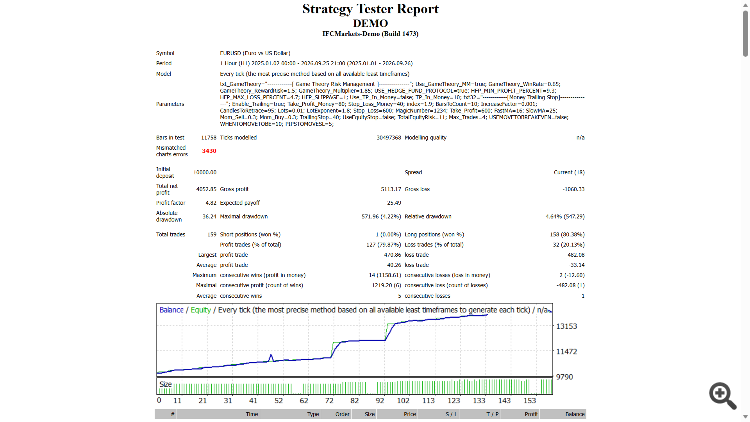Viewport: 750px width, 422px height.
Task: Click the "Profit factor" label
Action: click(170, 203)
